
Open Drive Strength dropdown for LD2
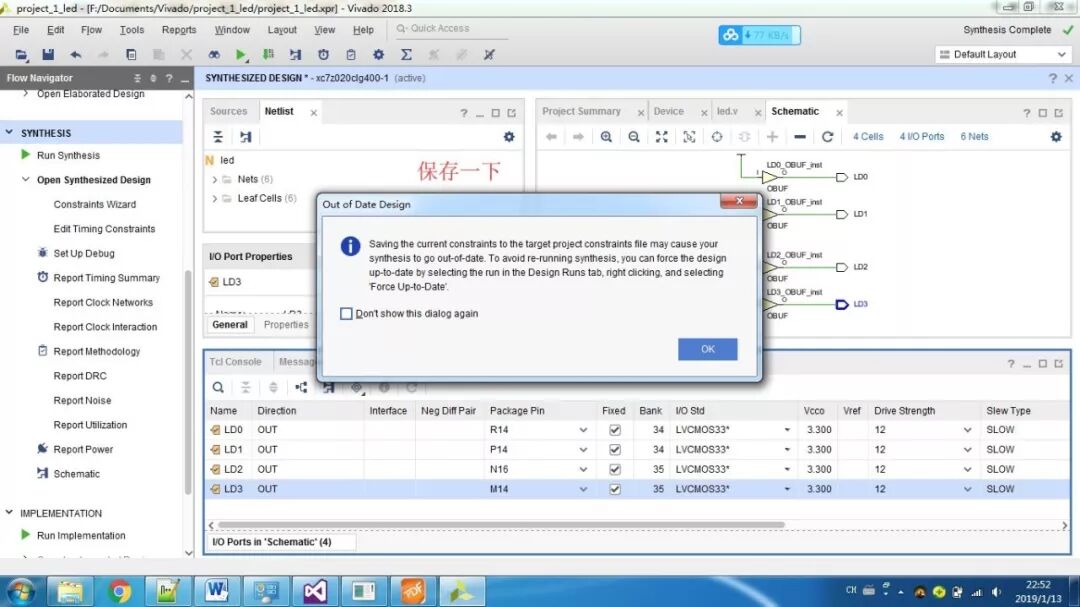coord(968,470)
